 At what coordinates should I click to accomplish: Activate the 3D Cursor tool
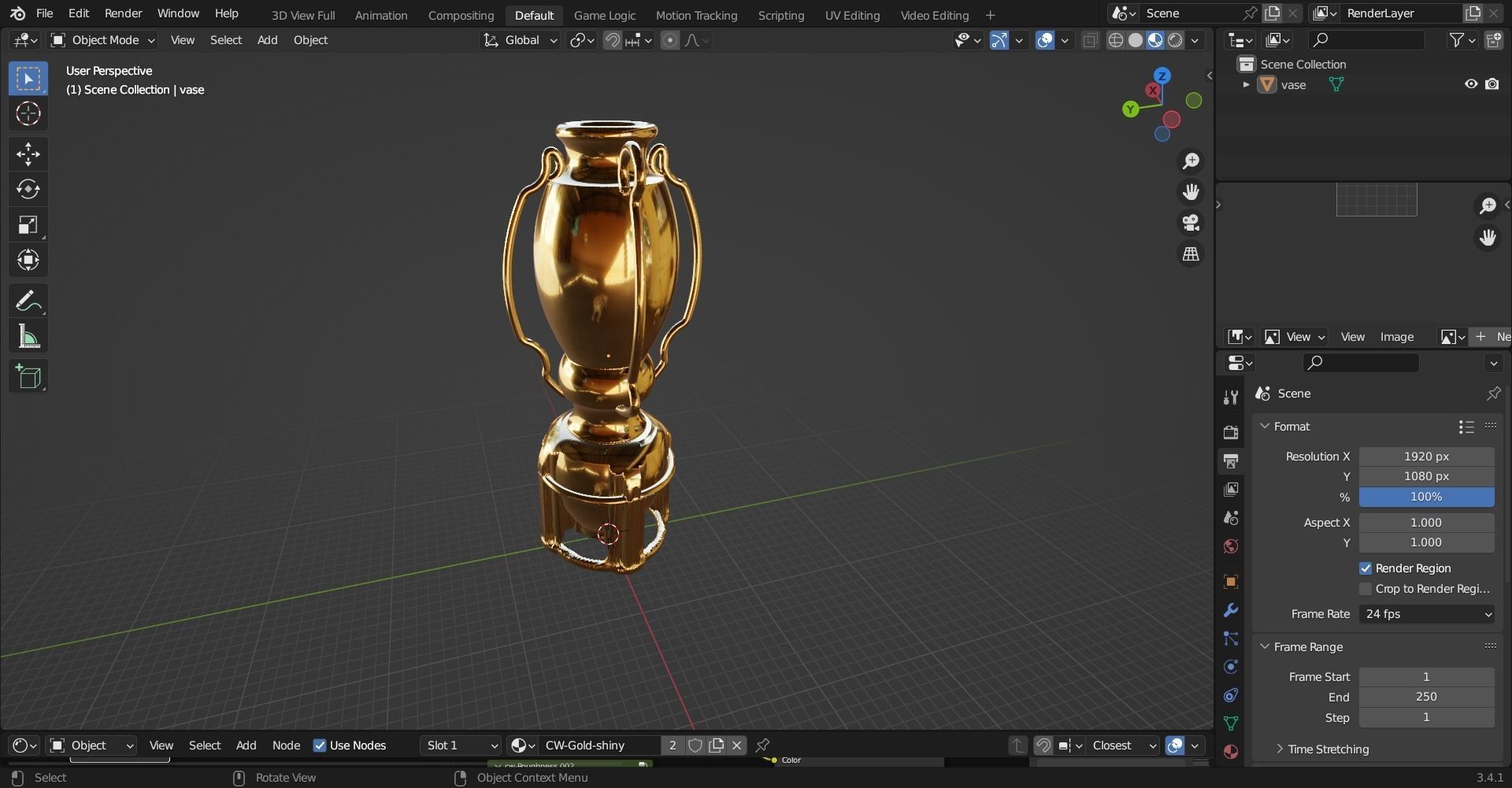(28, 113)
